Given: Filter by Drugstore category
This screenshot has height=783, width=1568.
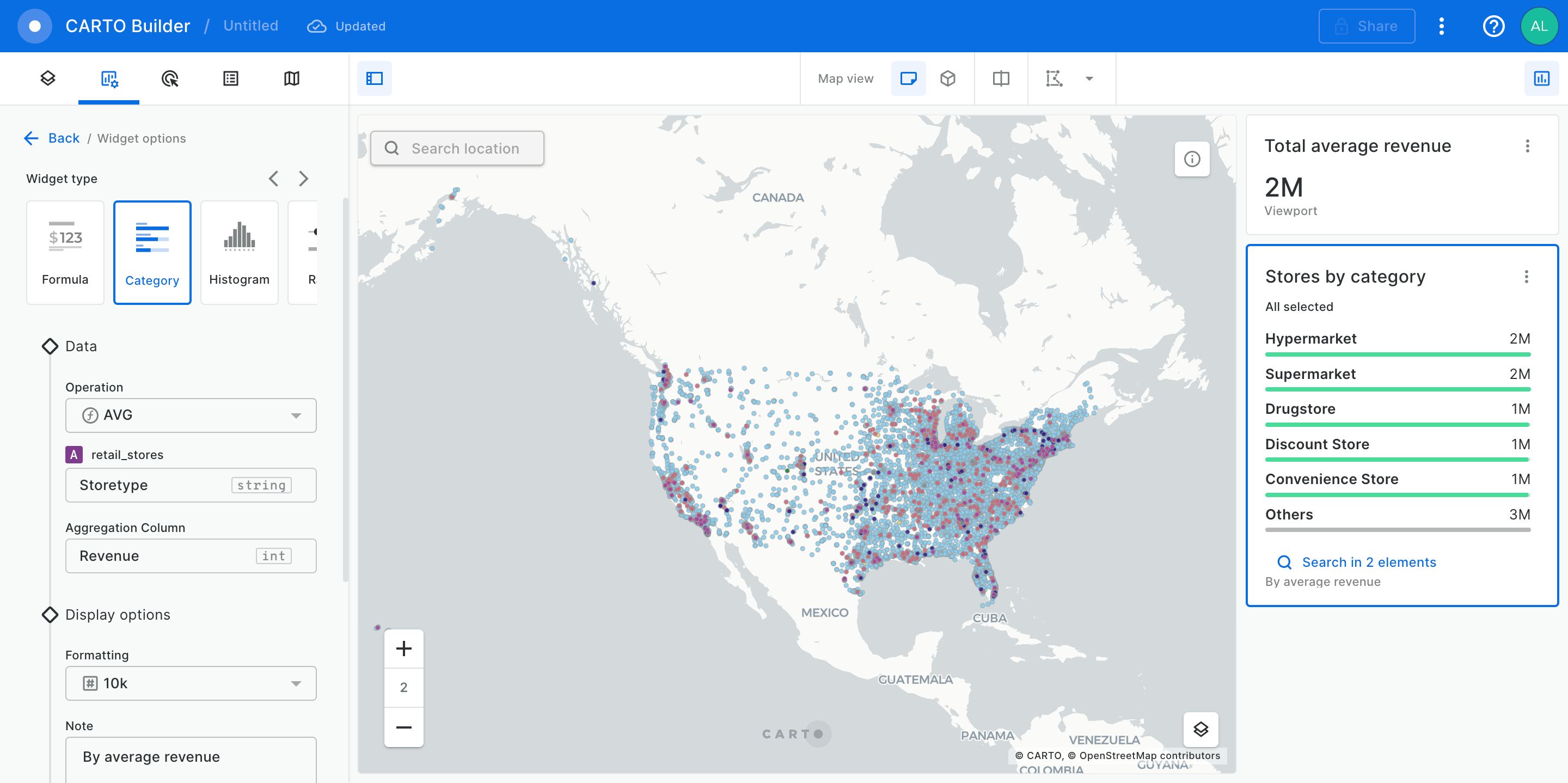Looking at the screenshot, I should (1397, 414).
